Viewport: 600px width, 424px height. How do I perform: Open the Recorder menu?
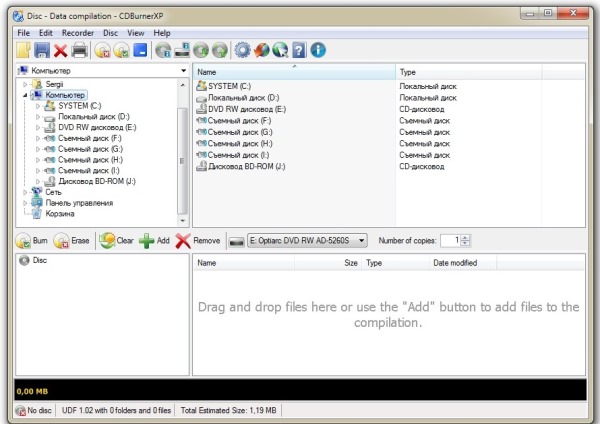coord(78,33)
